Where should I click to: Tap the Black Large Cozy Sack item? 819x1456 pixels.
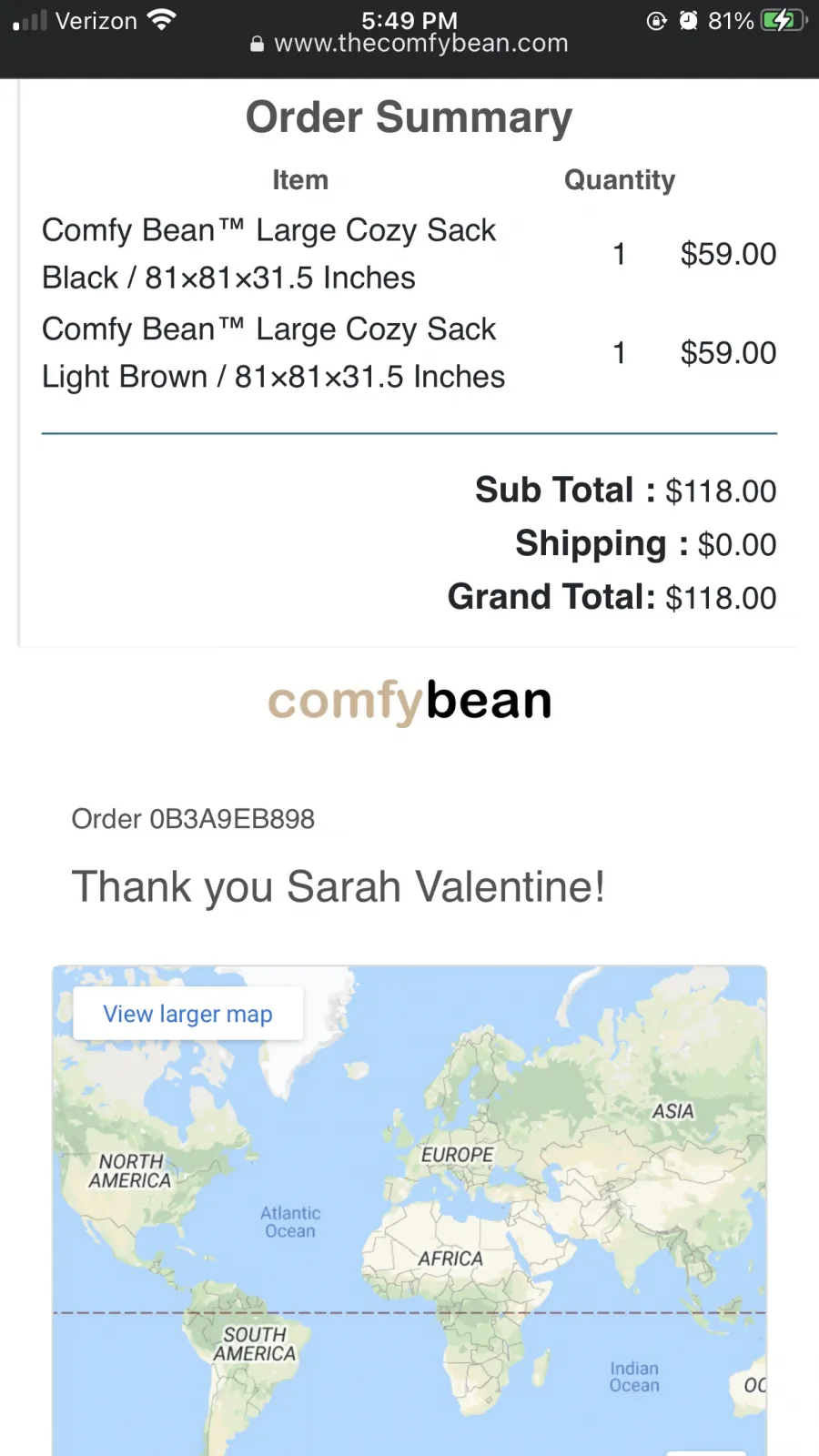pyautogui.click(x=269, y=254)
